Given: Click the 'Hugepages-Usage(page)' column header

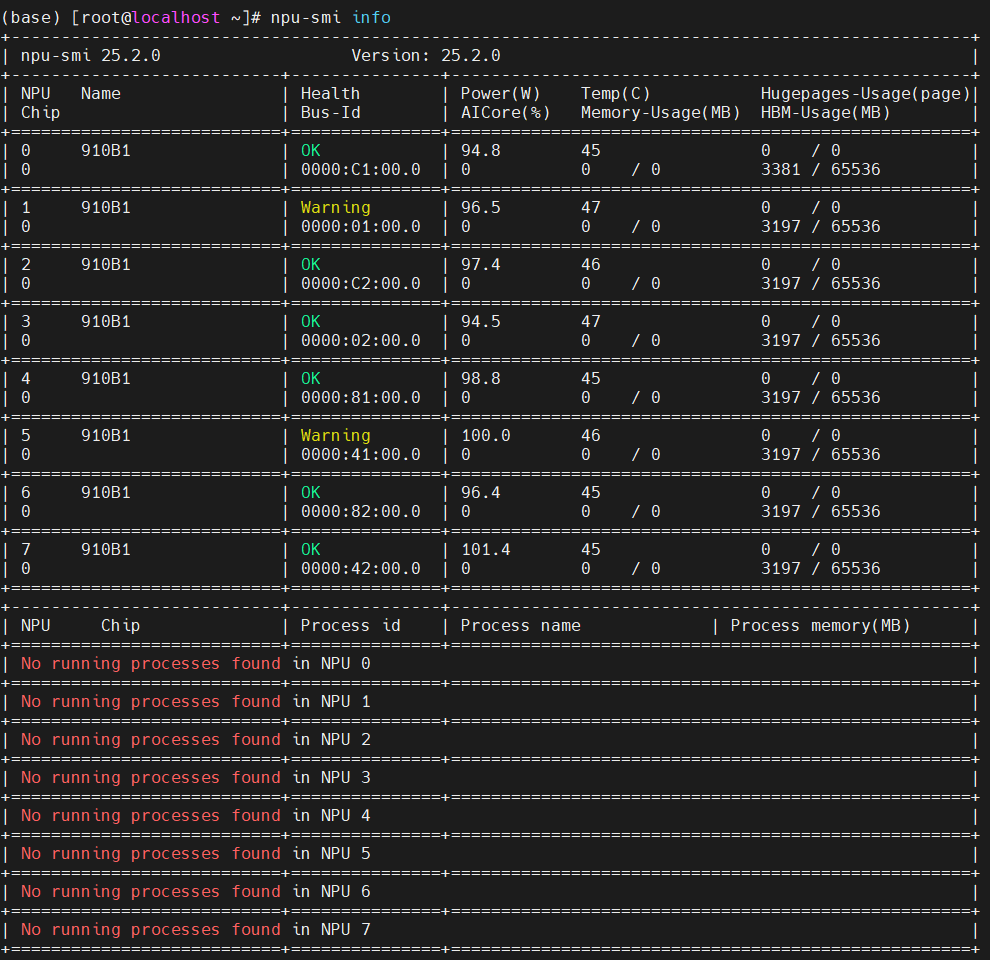Looking at the screenshot, I should tap(865, 93).
